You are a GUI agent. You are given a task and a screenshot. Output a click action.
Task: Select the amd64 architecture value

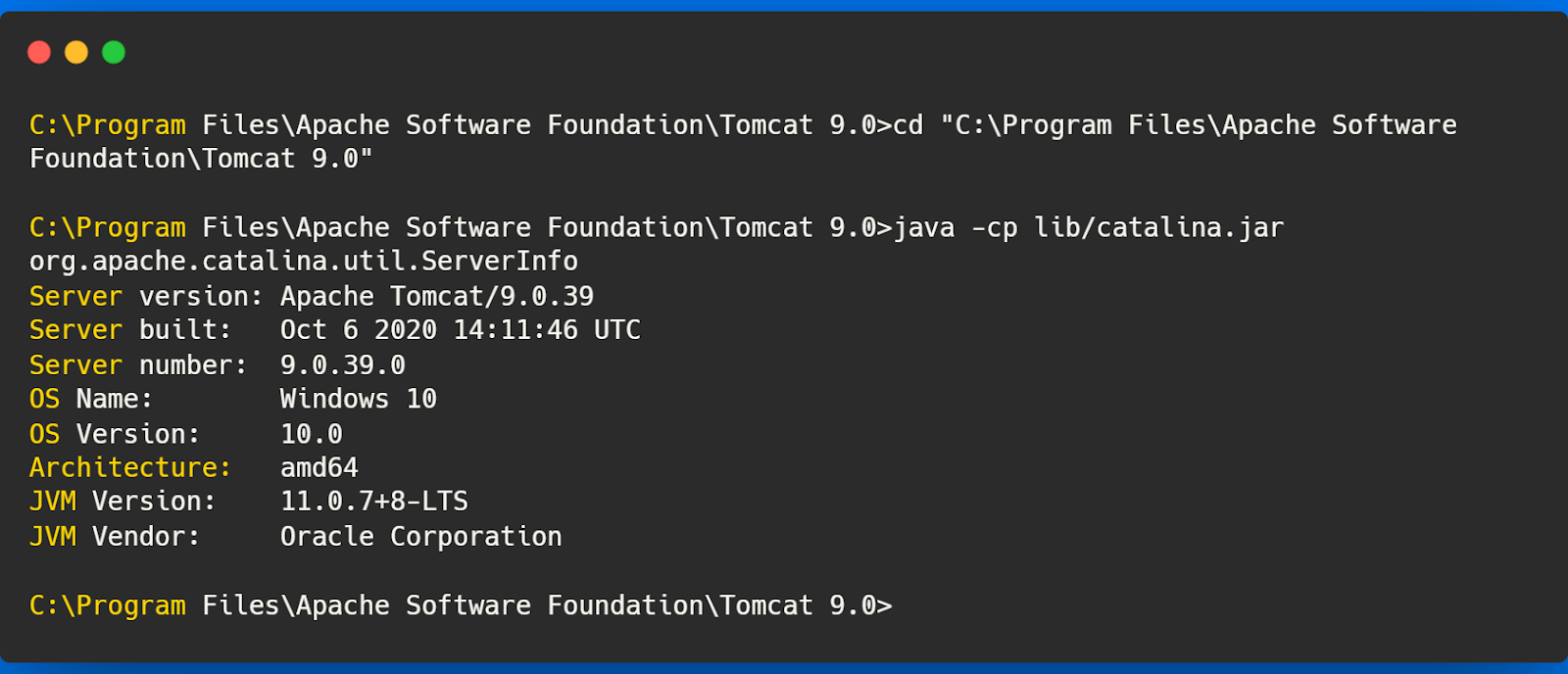pos(319,467)
